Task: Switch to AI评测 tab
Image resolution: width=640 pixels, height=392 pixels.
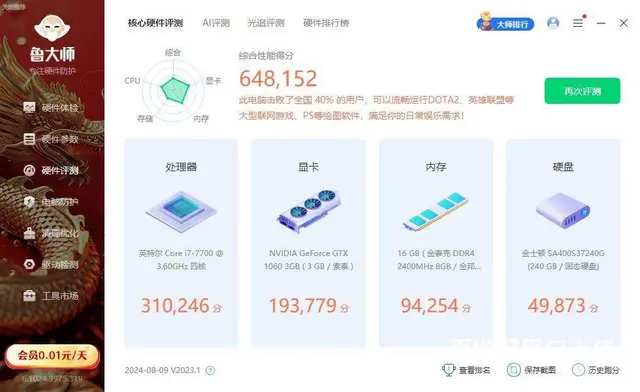Action: tap(216, 23)
